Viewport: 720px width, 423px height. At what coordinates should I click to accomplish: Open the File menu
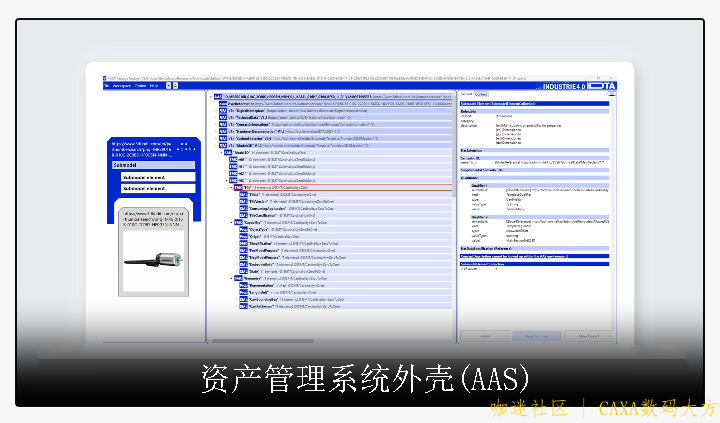click(x=107, y=86)
